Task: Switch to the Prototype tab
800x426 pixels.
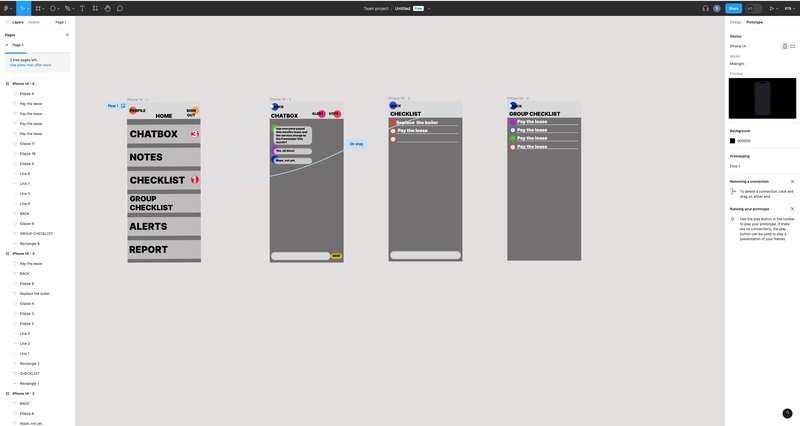Action: coord(755,22)
